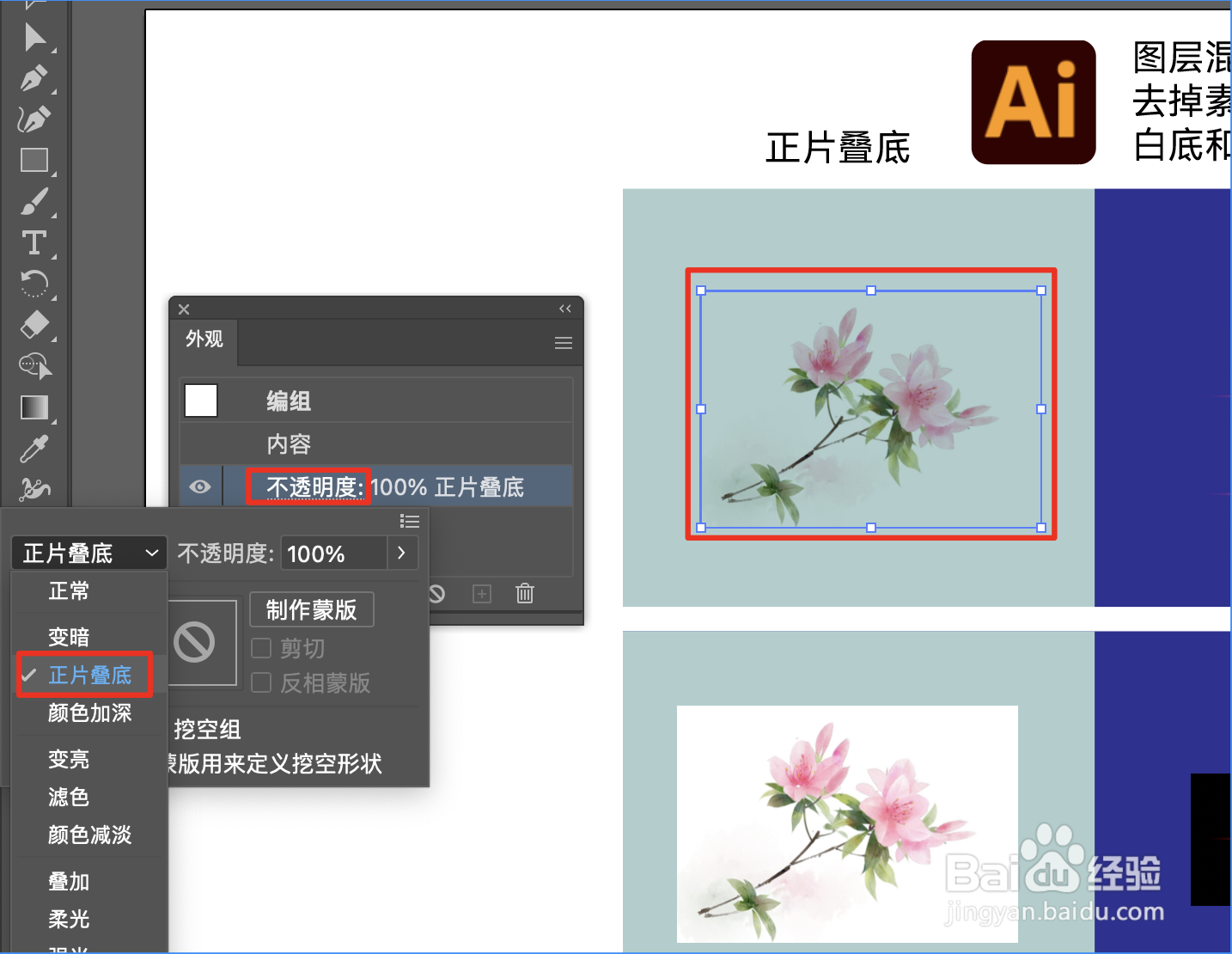Select the Paintbrush tool
The image size is (1232, 954).
(34, 201)
